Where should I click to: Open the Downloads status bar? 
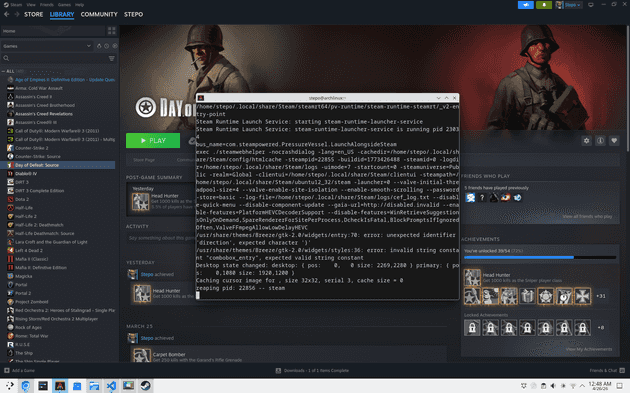click(312, 370)
